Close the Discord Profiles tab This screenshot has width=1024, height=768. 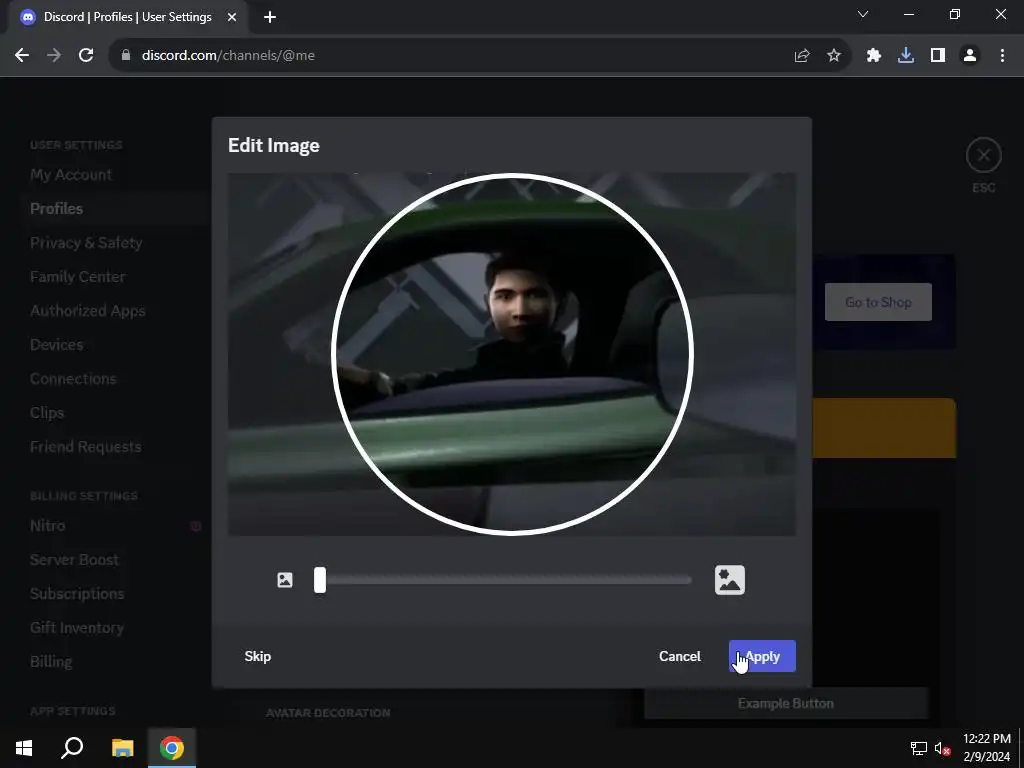coord(232,17)
